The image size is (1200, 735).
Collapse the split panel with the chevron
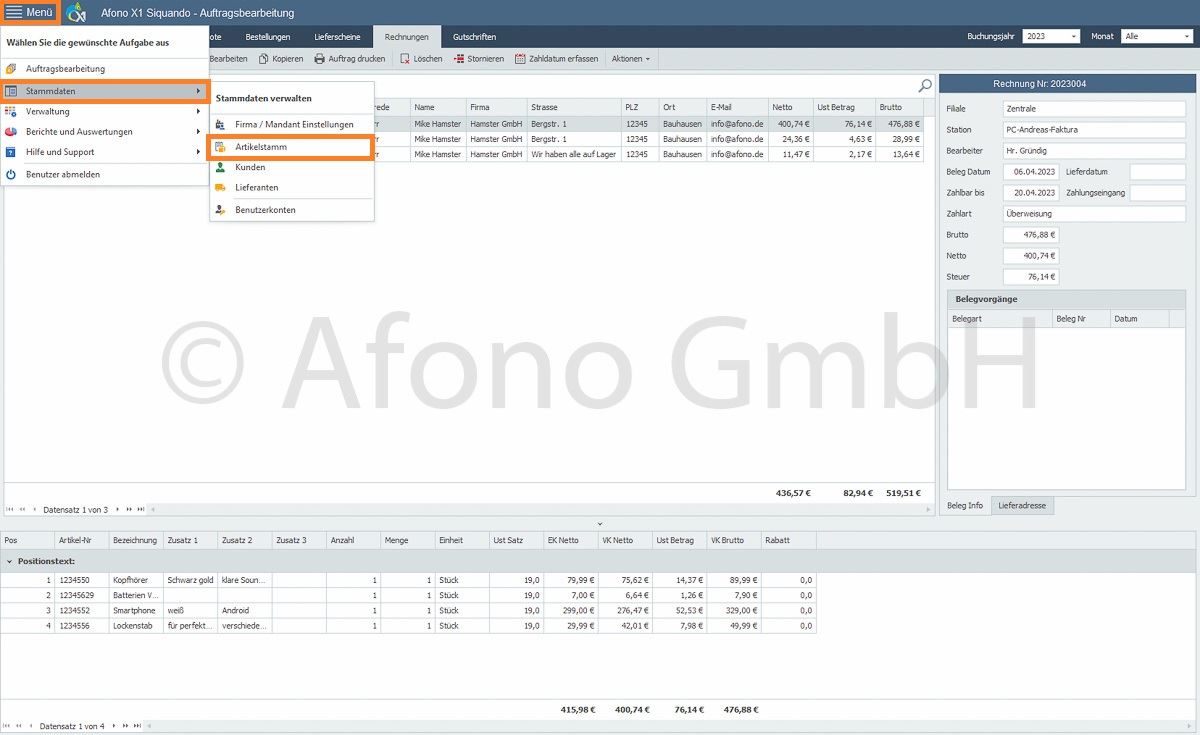click(600, 524)
